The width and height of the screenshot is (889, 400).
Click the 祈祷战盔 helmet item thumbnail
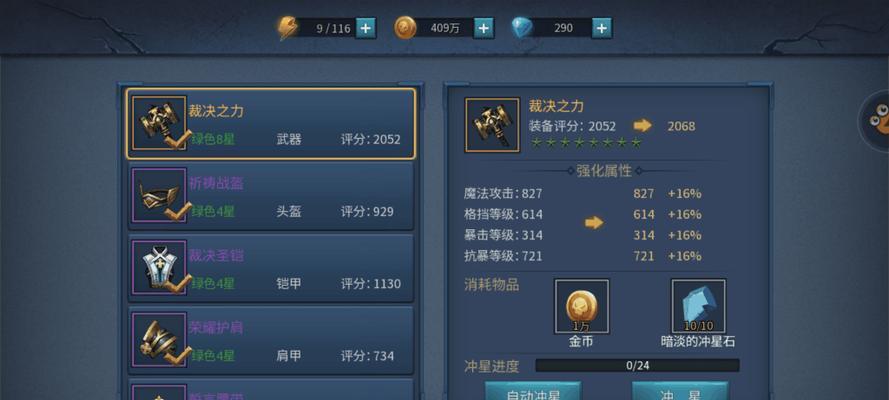[x=159, y=195]
